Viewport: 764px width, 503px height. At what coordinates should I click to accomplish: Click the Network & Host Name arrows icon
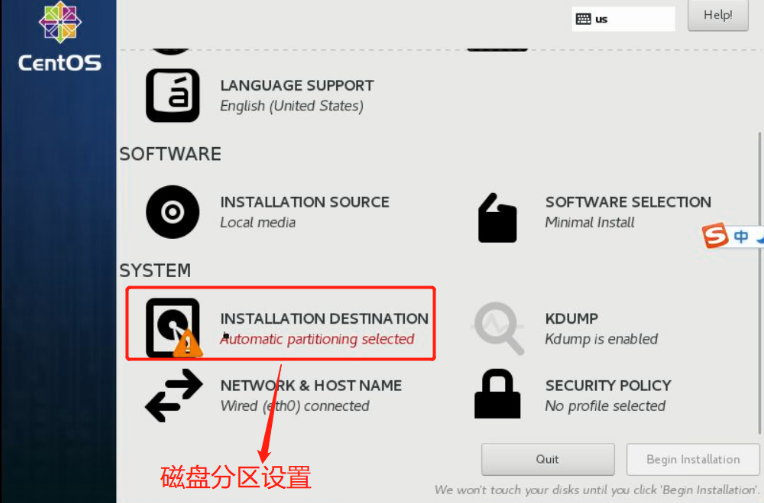(173, 395)
